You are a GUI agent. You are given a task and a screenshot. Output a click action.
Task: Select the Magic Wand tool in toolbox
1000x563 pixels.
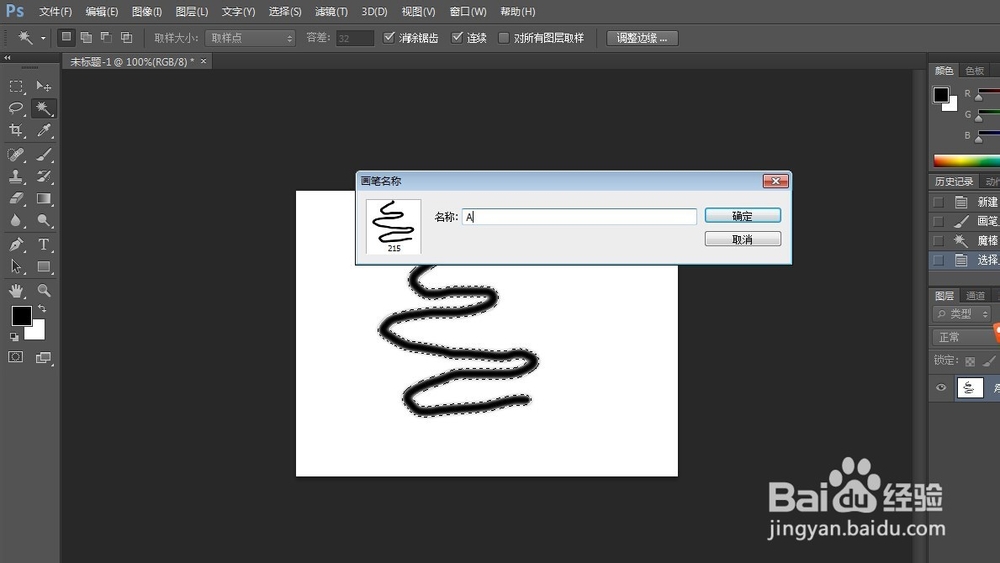tap(43, 108)
